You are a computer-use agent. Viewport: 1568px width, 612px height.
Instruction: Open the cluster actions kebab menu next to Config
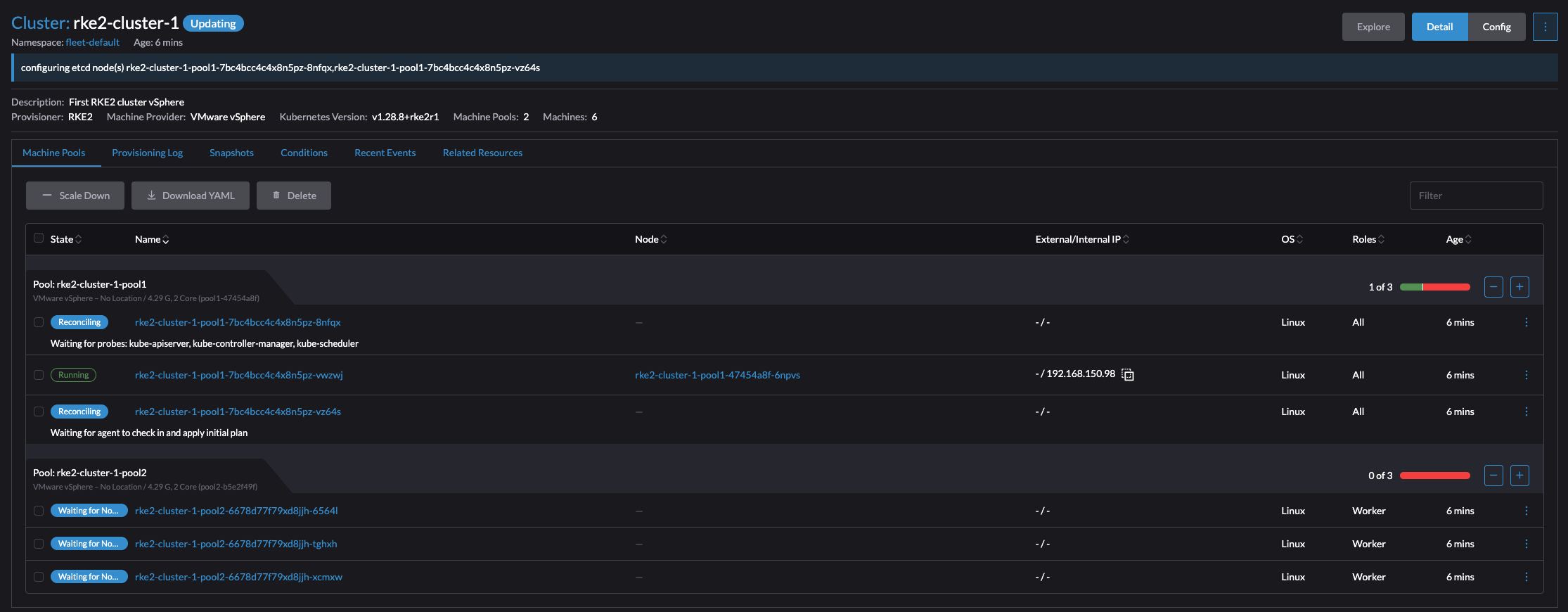tap(1545, 27)
